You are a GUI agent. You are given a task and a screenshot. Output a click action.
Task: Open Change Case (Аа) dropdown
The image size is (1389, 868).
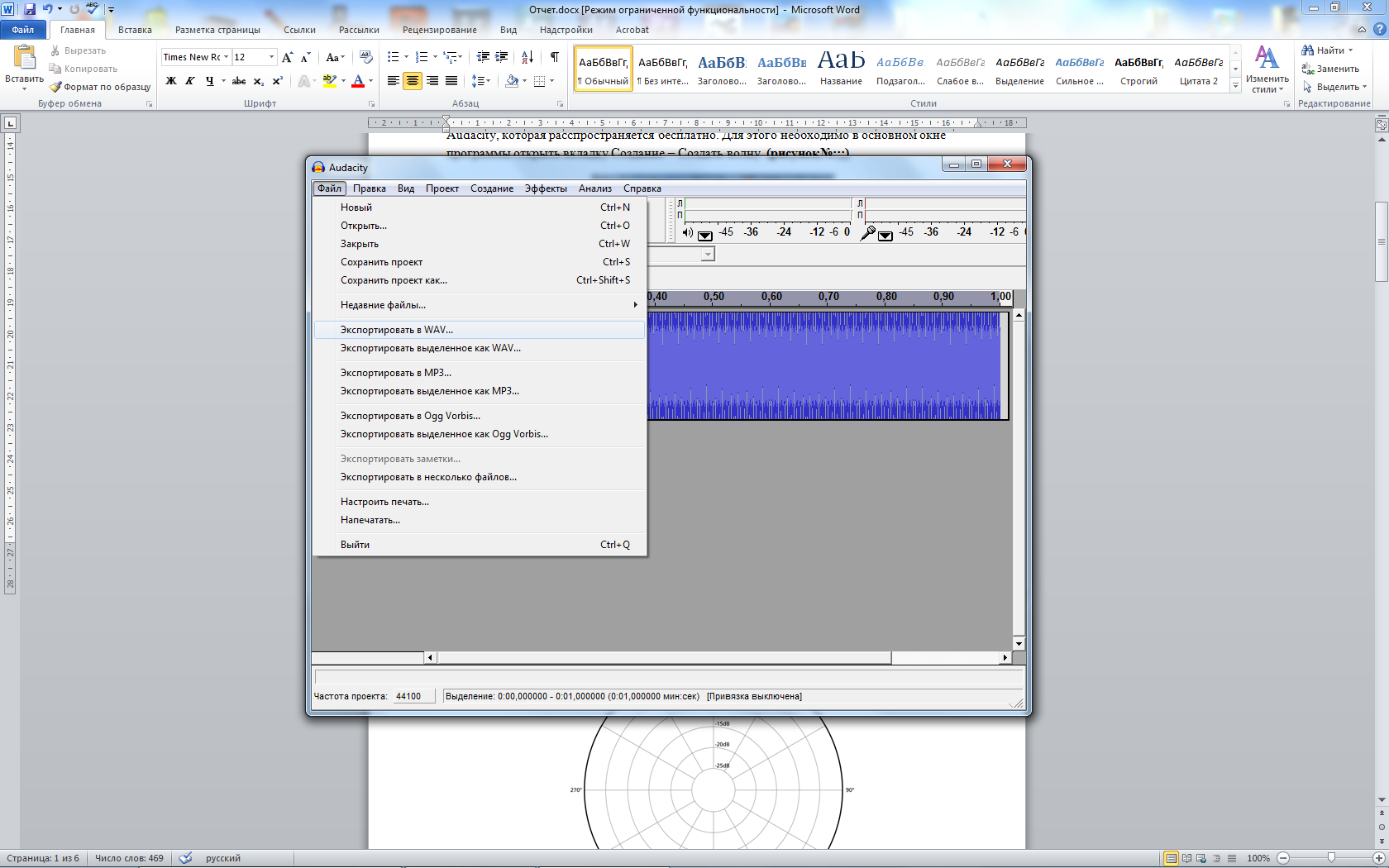coord(335,57)
